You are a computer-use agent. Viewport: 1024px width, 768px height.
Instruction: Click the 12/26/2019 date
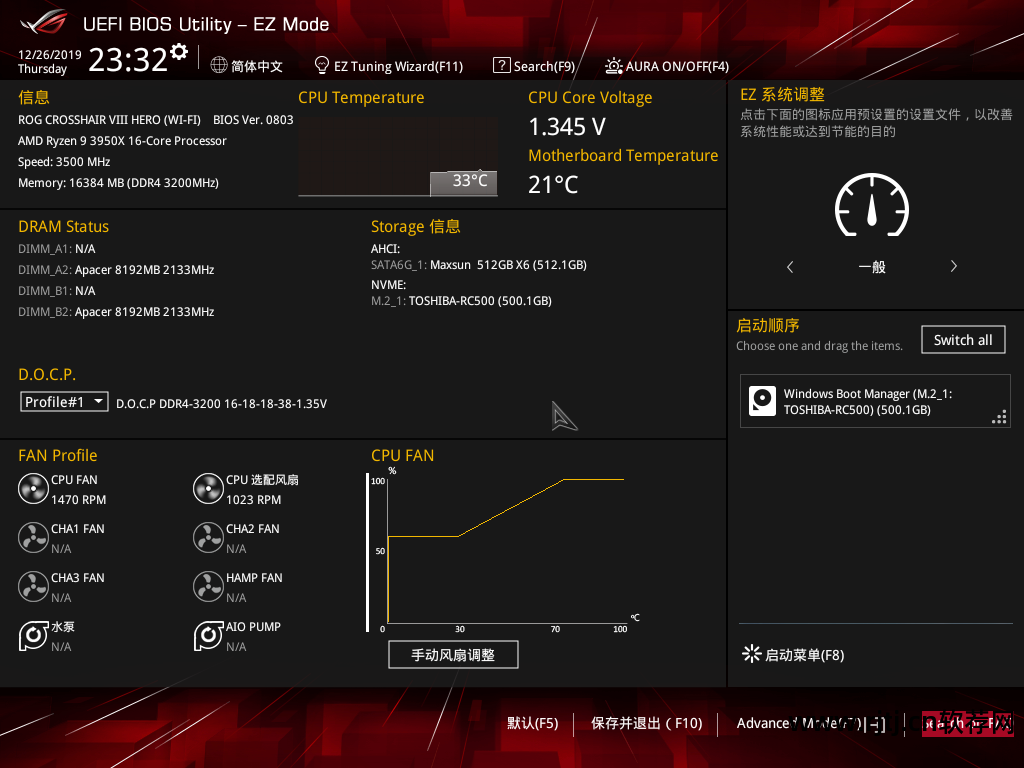point(50,54)
